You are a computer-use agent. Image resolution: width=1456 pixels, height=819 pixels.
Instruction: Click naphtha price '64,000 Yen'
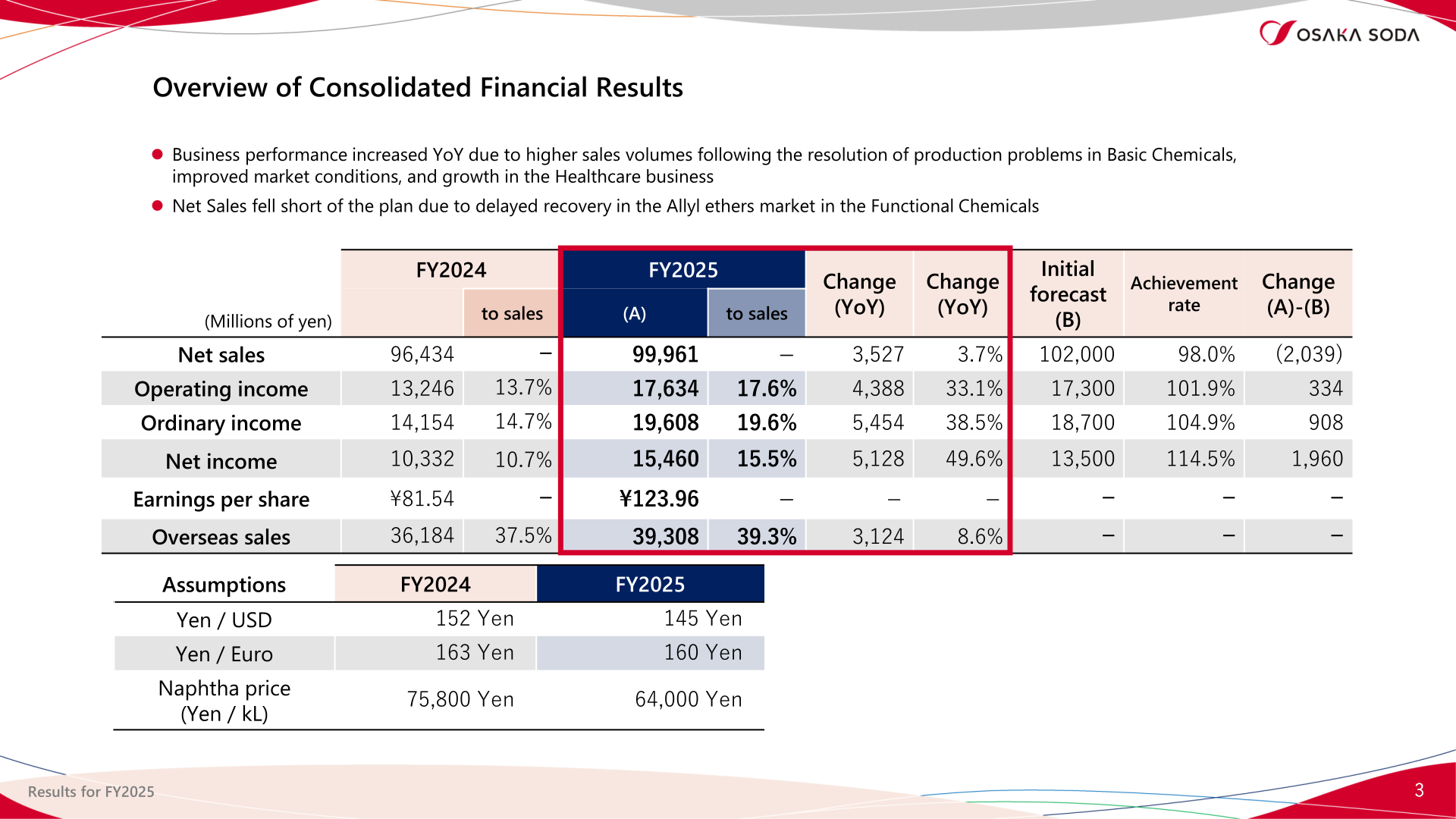coord(689,699)
